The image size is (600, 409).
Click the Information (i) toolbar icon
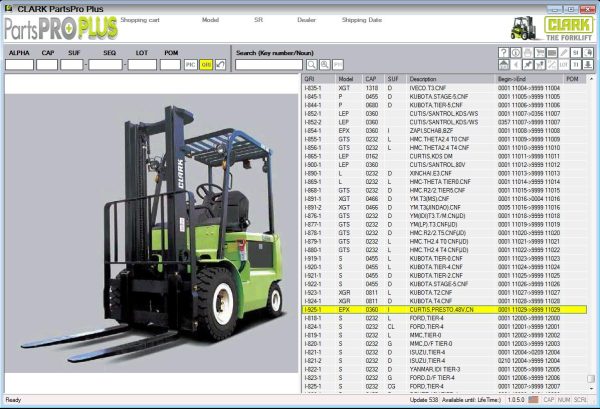point(516,53)
